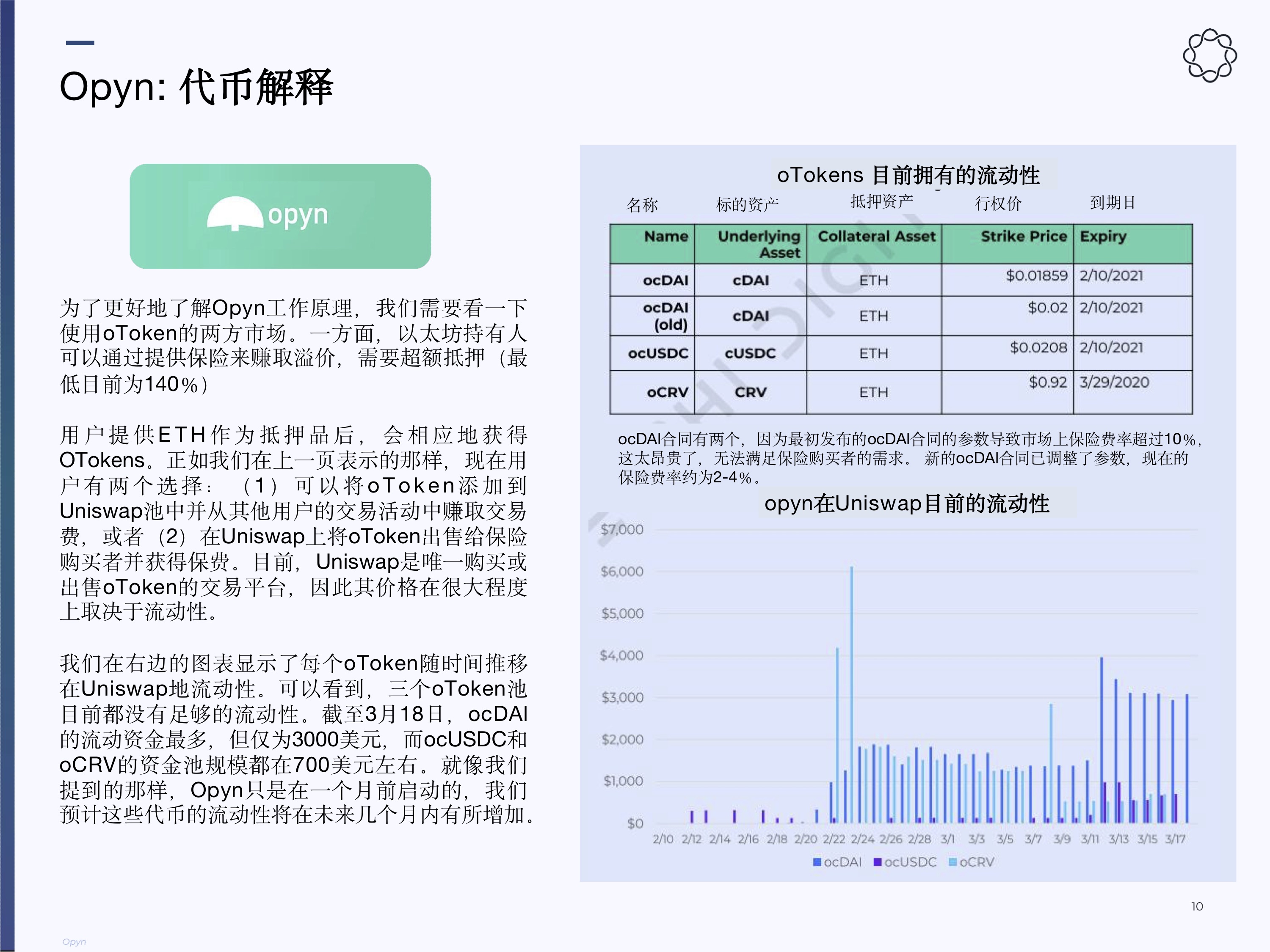Select the chart title "opyn在Uniswap目前的流动性"
The width and height of the screenshot is (1270, 952).
pyautogui.click(x=907, y=503)
